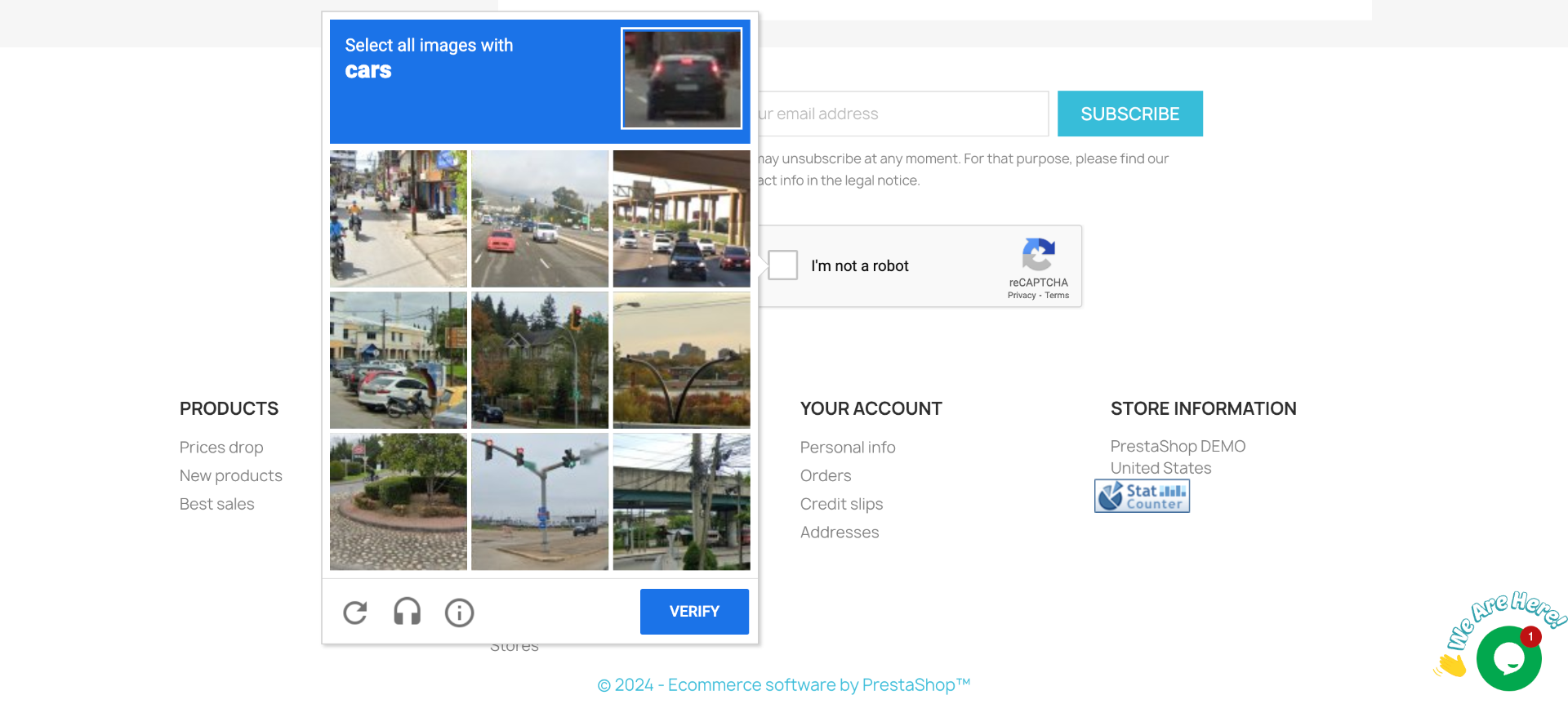Click the SUBSCRIBE button
The width and height of the screenshot is (1568, 713).
click(x=1130, y=114)
